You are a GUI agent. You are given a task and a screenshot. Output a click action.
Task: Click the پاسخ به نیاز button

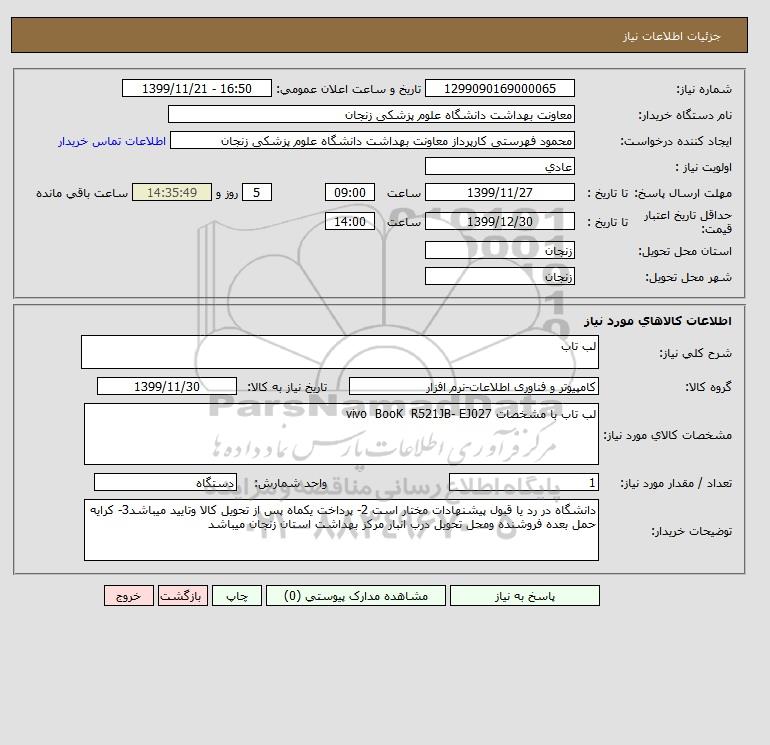(x=524, y=596)
